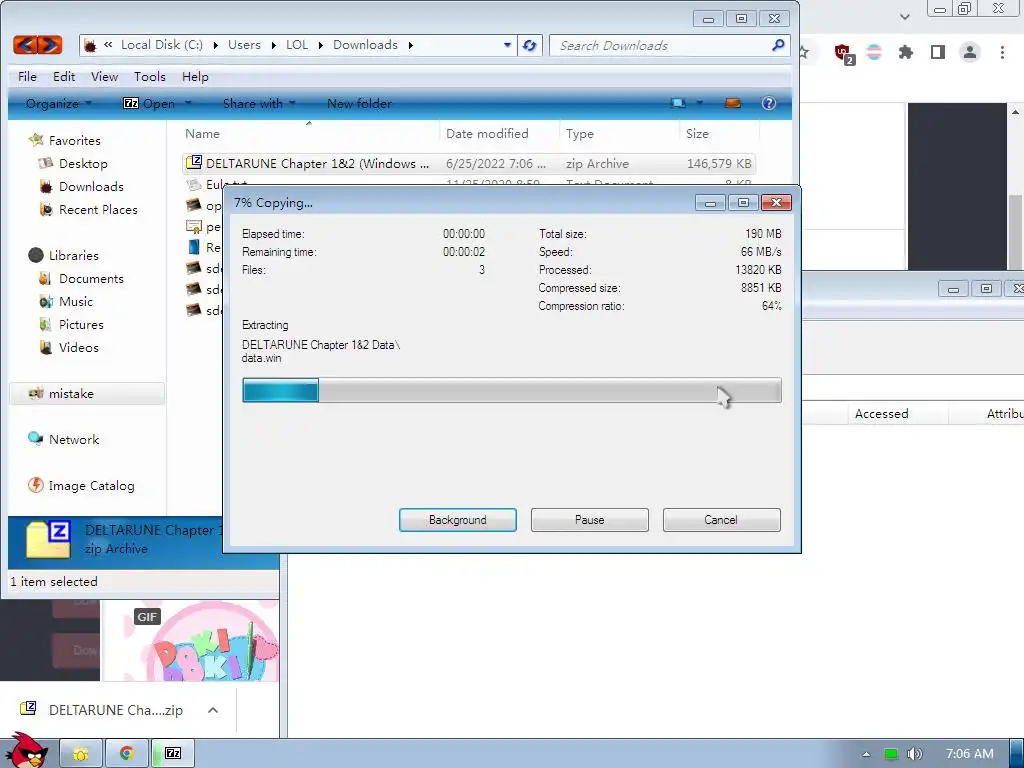Cancel the extraction

722,520
